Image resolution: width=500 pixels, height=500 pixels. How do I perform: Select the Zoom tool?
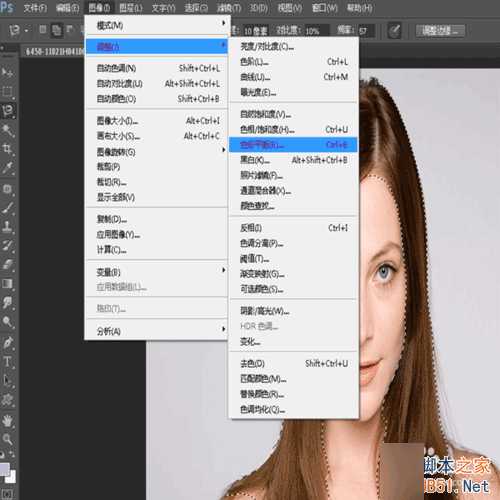click(7, 439)
